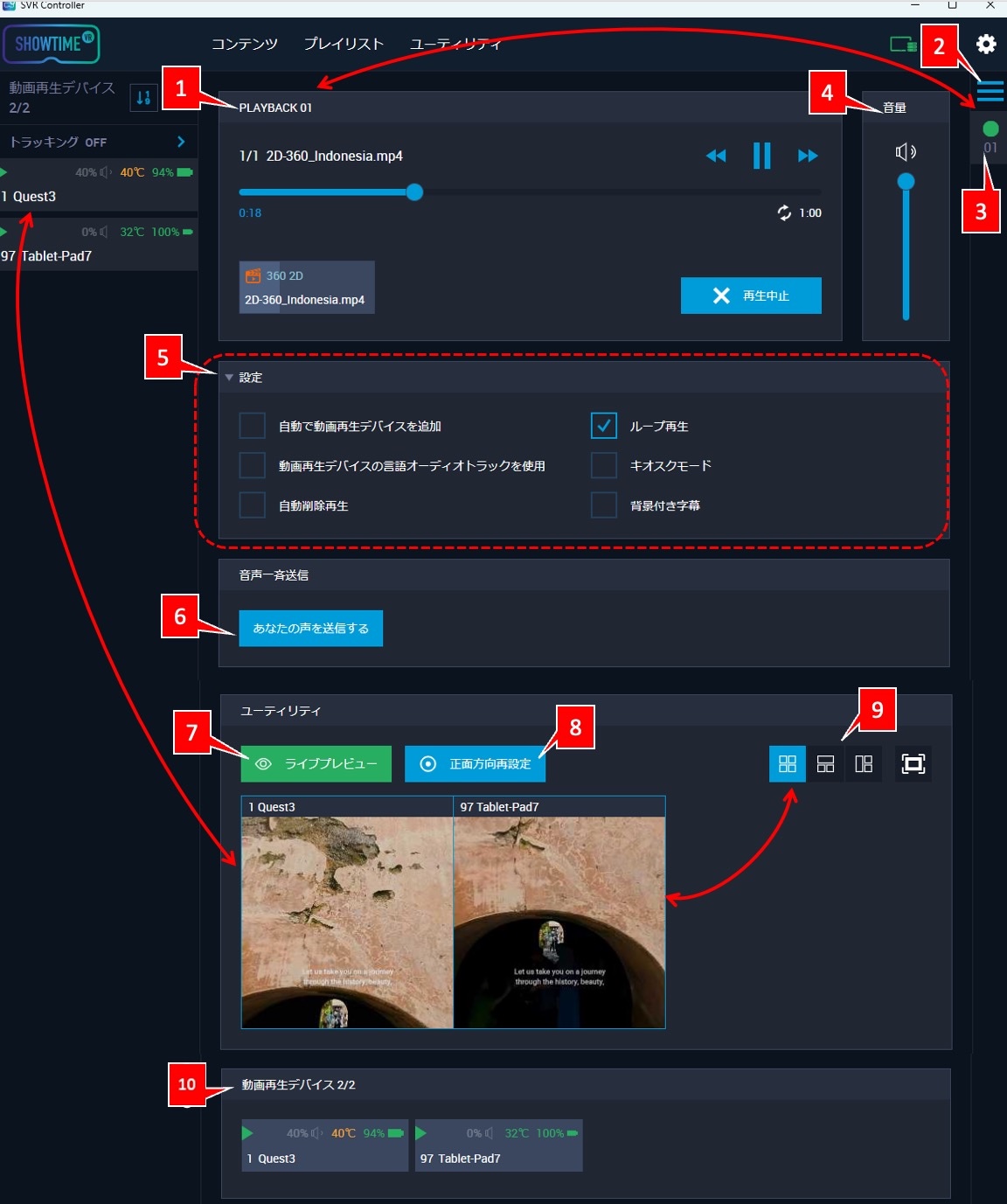The image size is (1007, 1204).
Task: Select the 97 Tablet-Pad7 live preview thumbnail
Action: 559,912
